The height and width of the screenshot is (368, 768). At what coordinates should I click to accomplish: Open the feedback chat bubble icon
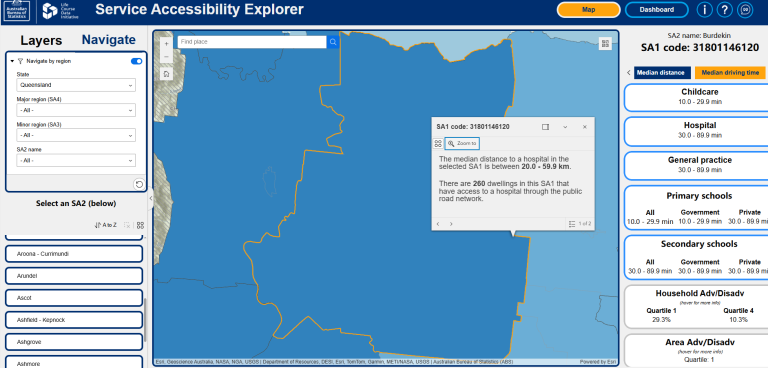click(x=745, y=10)
